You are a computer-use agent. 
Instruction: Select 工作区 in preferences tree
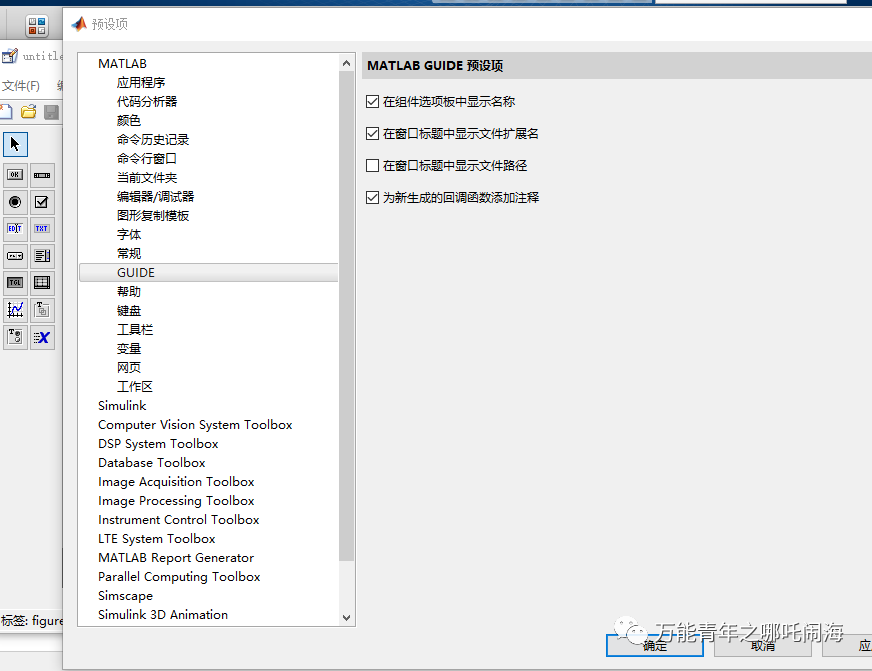[x=135, y=386]
